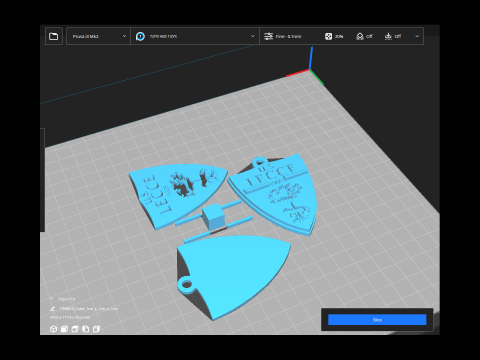The height and width of the screenshot is (360, 480).
Task: Switch to top view cube icon
Action: (x=75, y=329)
